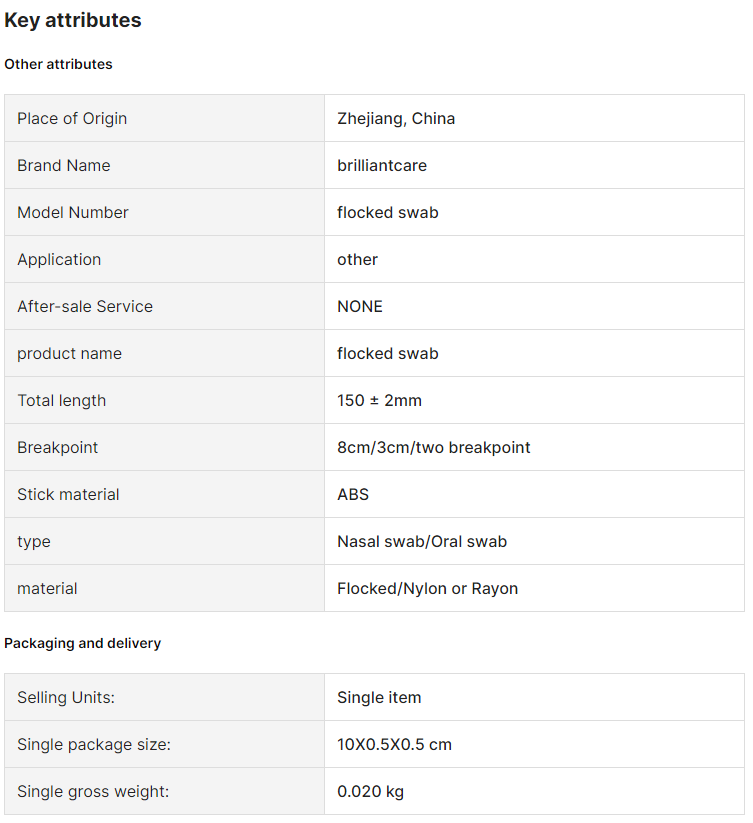The image size is (753, 823).
Task: Select the Single item value
Action: 379,697
